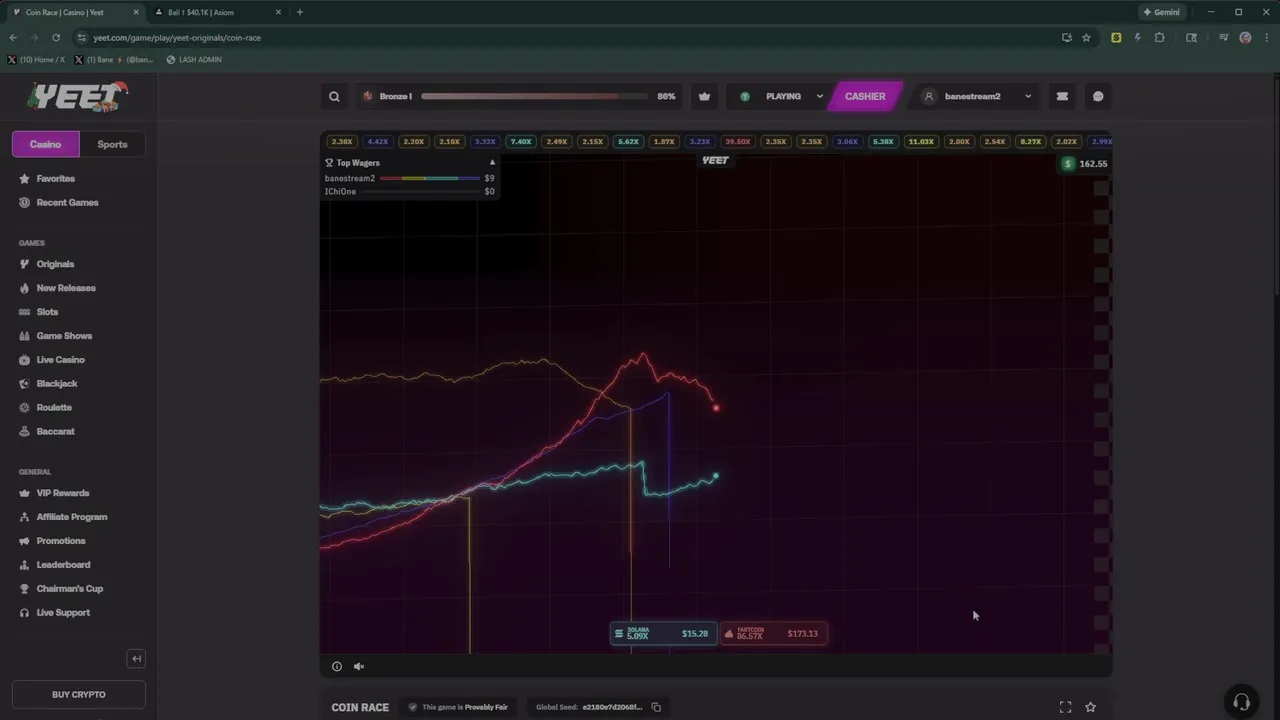Enter fullscreen mode for Coin Race
Viewport: 1280px width, 720px height.
tap(1065, 707)
